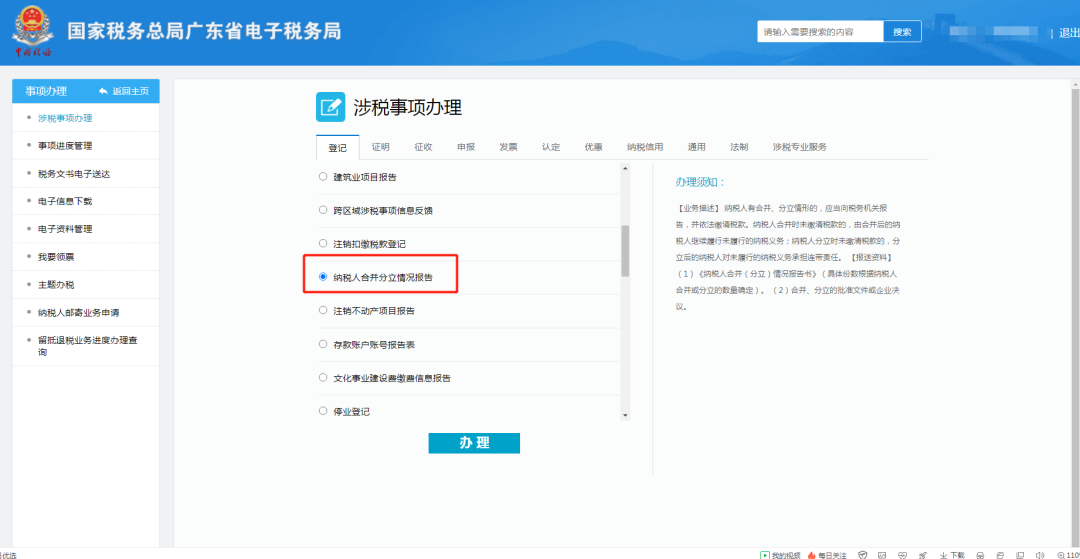This screenshot has height=559, width=1080.
Task: Click the 国家税务总局广东省电子税务局 title
Action: click(205, 32)
